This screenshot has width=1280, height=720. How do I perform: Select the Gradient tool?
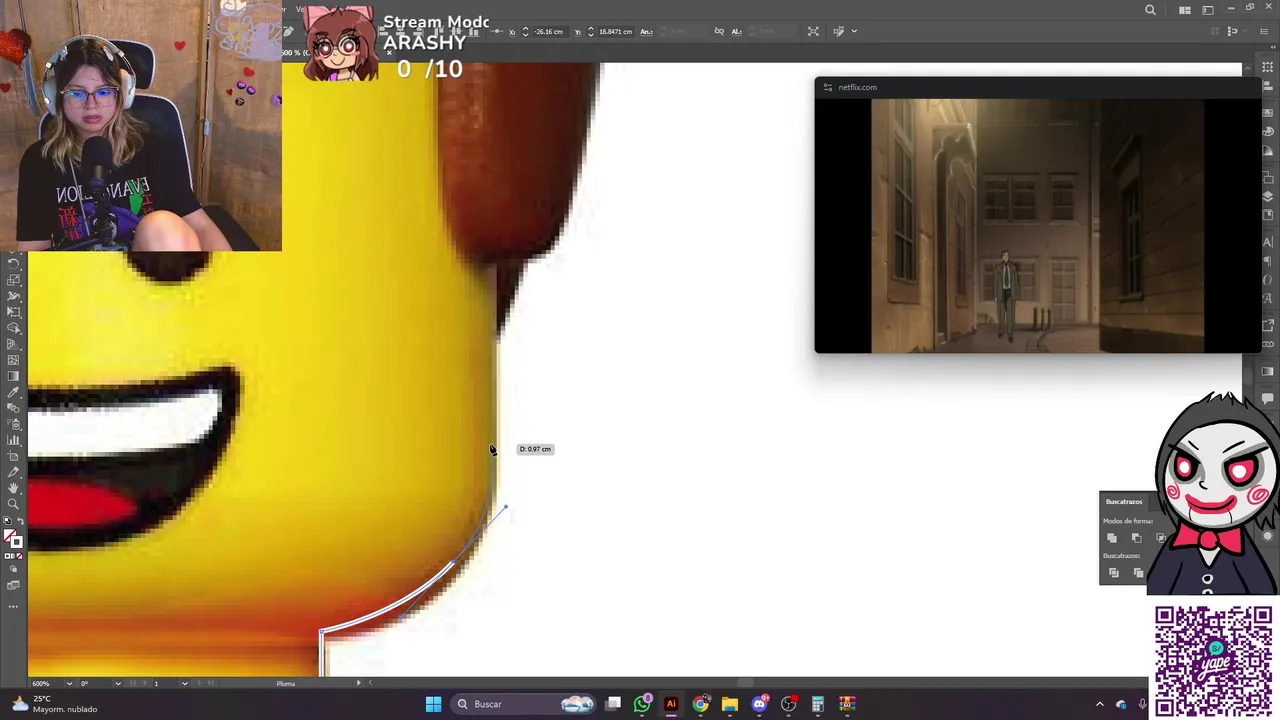(x=13, y=376)
